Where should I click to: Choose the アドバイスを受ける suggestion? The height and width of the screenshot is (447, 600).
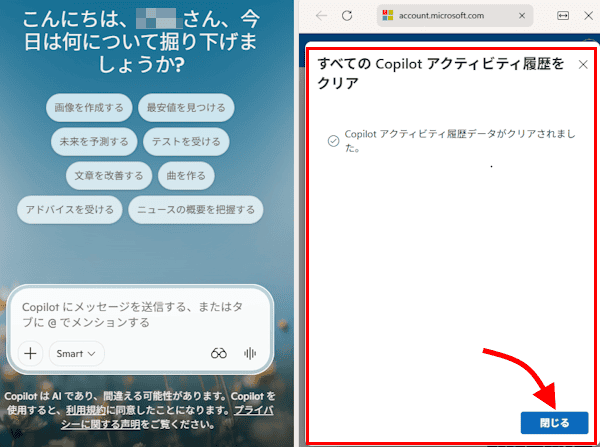[70, 210]
